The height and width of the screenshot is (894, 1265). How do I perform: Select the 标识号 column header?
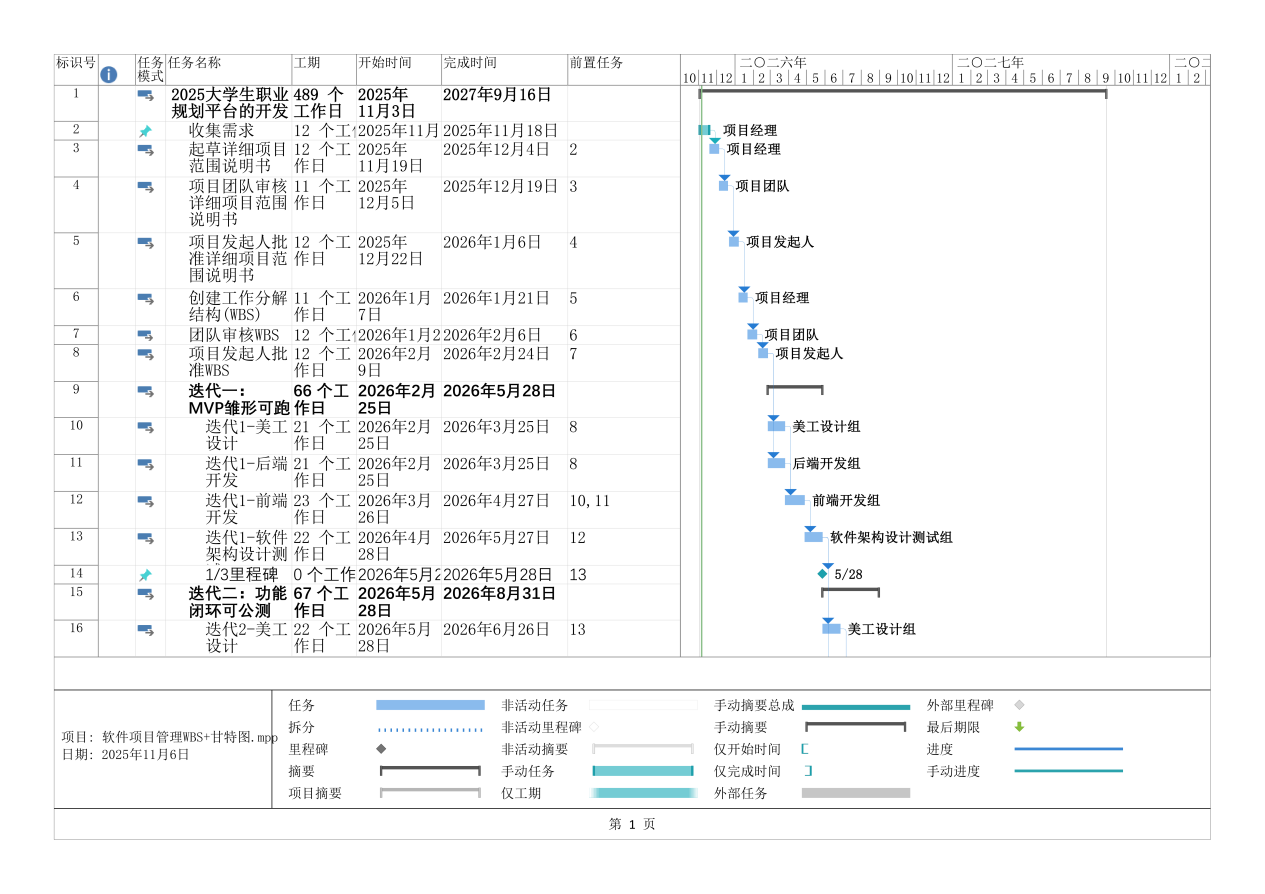pos(76,70)
